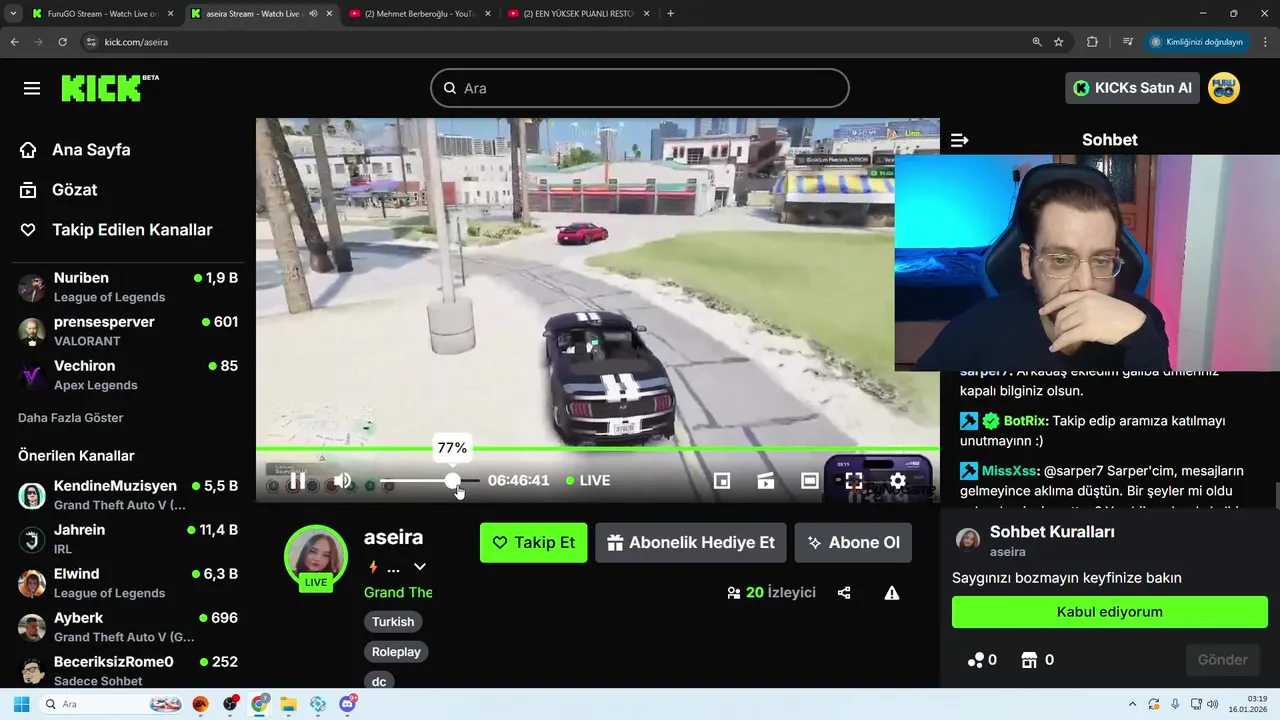Open player settings gear icon
Screen dimensions: 1280x720
[898, 481]
